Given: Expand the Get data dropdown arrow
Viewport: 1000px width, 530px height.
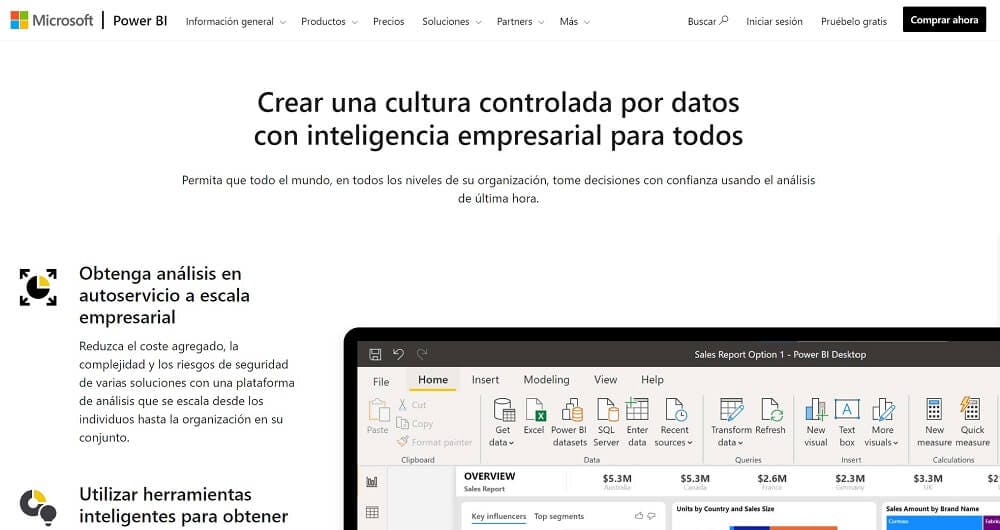Looking at the screenshot, I should (x=511, y=443).
